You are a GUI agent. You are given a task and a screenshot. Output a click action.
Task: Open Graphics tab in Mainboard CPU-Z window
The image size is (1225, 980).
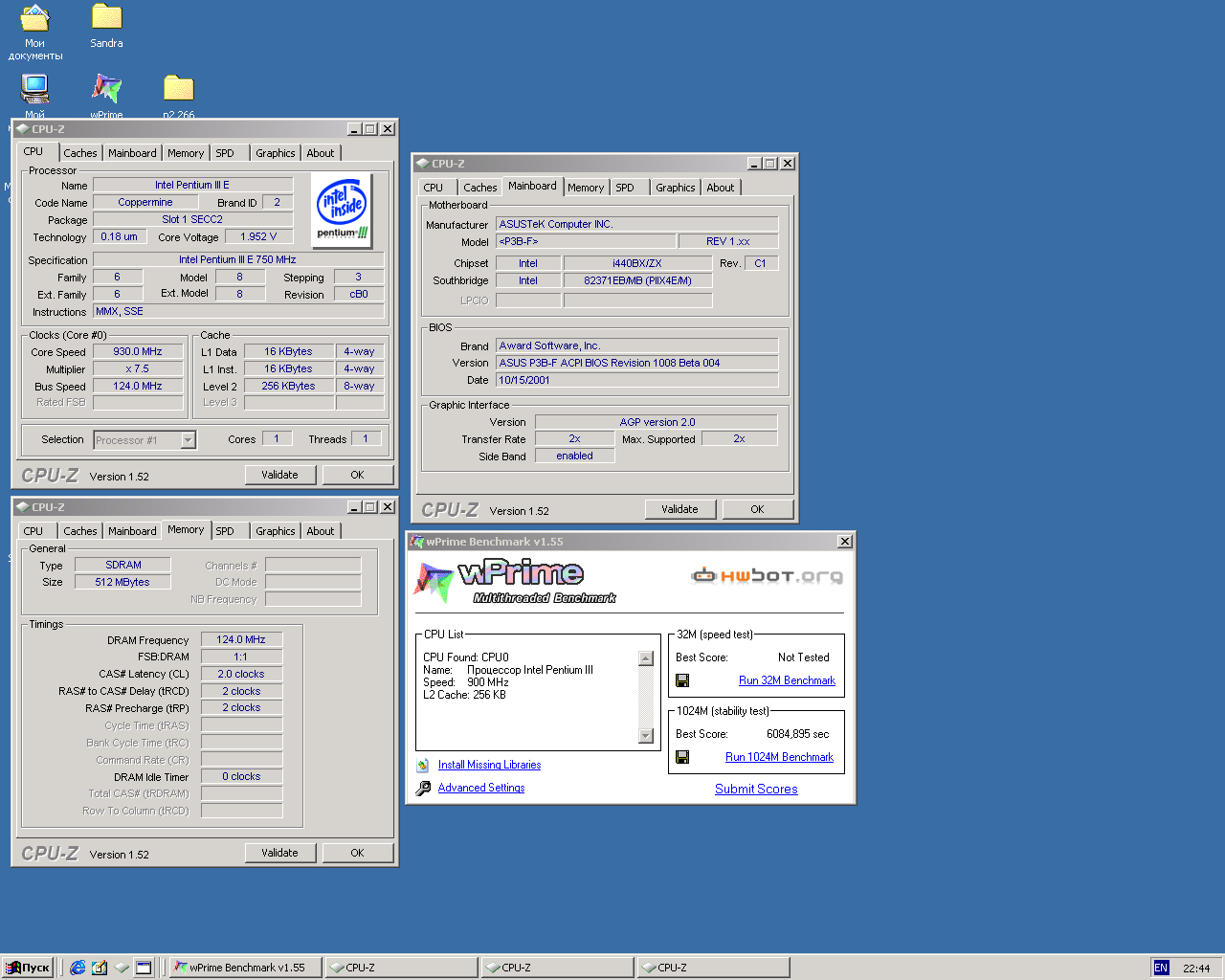[x=676, y=188]
